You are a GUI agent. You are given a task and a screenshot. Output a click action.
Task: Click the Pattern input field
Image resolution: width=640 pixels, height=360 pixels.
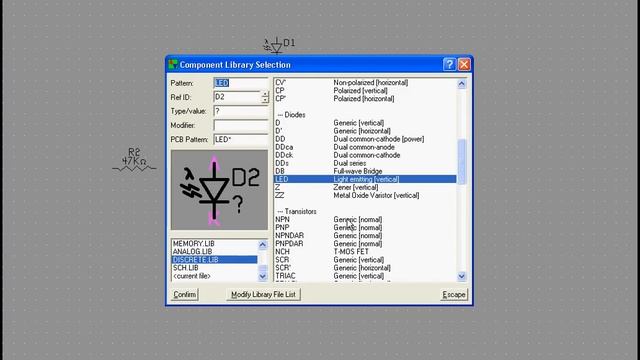240,83
